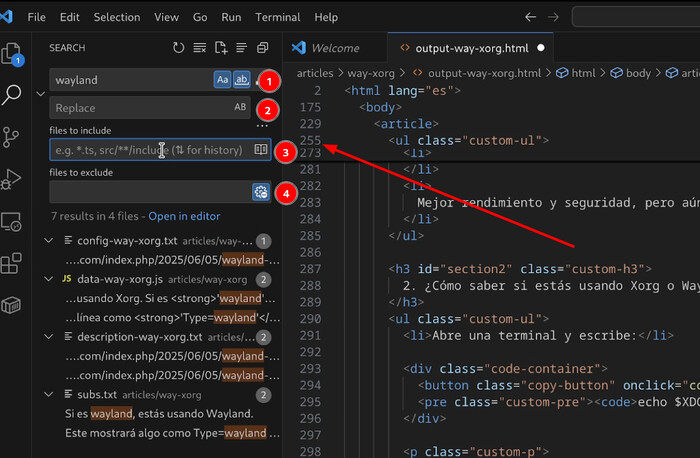Open the Run menu

pos(231,17)
